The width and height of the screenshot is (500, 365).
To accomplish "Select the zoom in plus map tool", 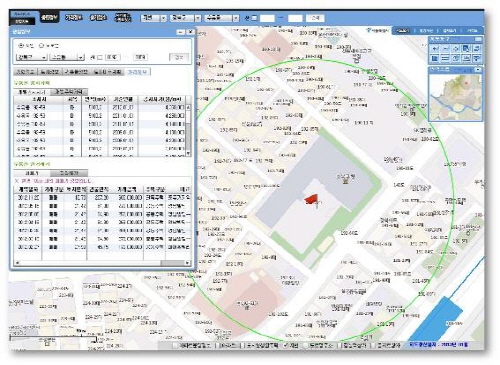I will (434, 49).
